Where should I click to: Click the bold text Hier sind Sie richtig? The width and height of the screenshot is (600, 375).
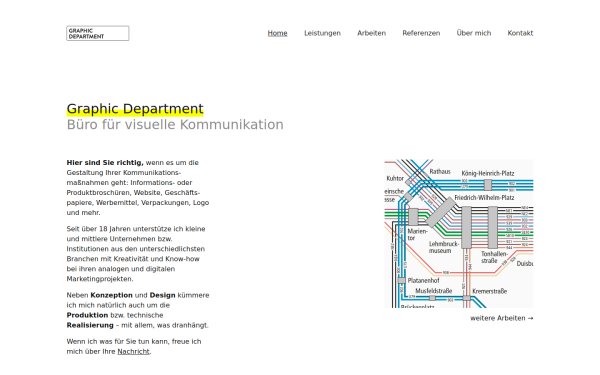coord(105,163)
